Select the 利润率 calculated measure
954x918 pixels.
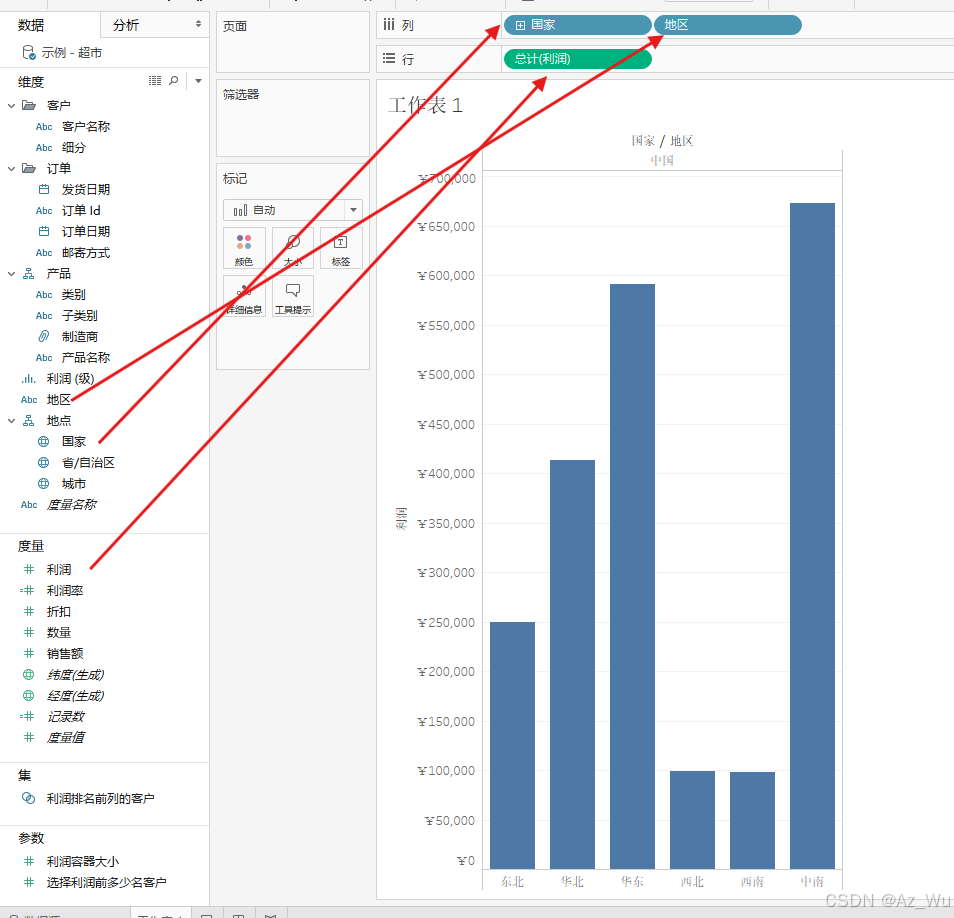coord(65,591)
